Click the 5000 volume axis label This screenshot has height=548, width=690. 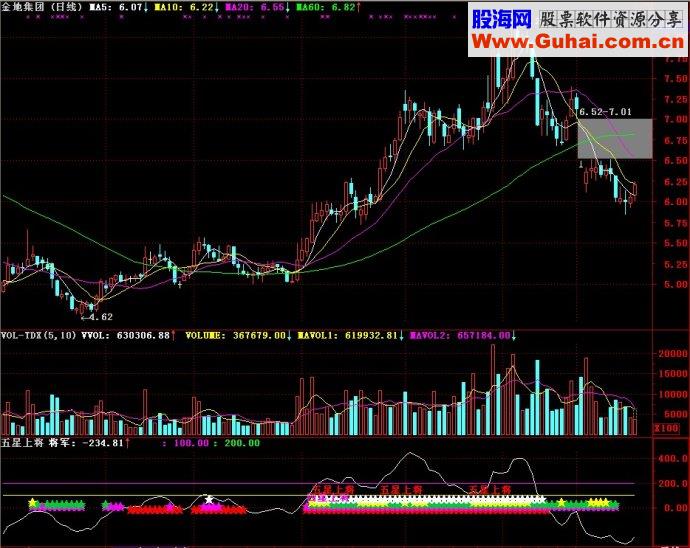(x=675, y=414)
